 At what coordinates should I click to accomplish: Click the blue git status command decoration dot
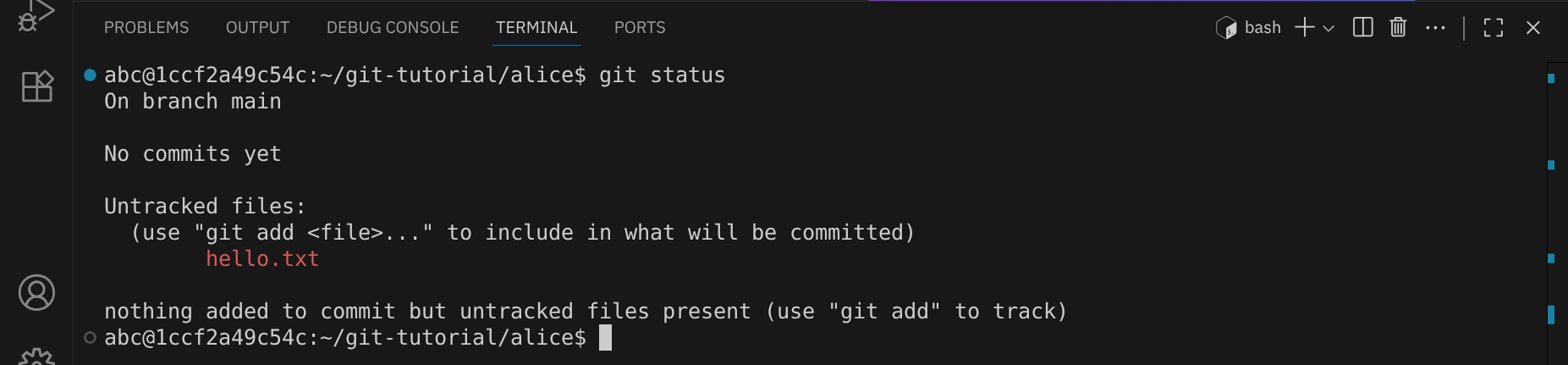(x=90, y=75)
